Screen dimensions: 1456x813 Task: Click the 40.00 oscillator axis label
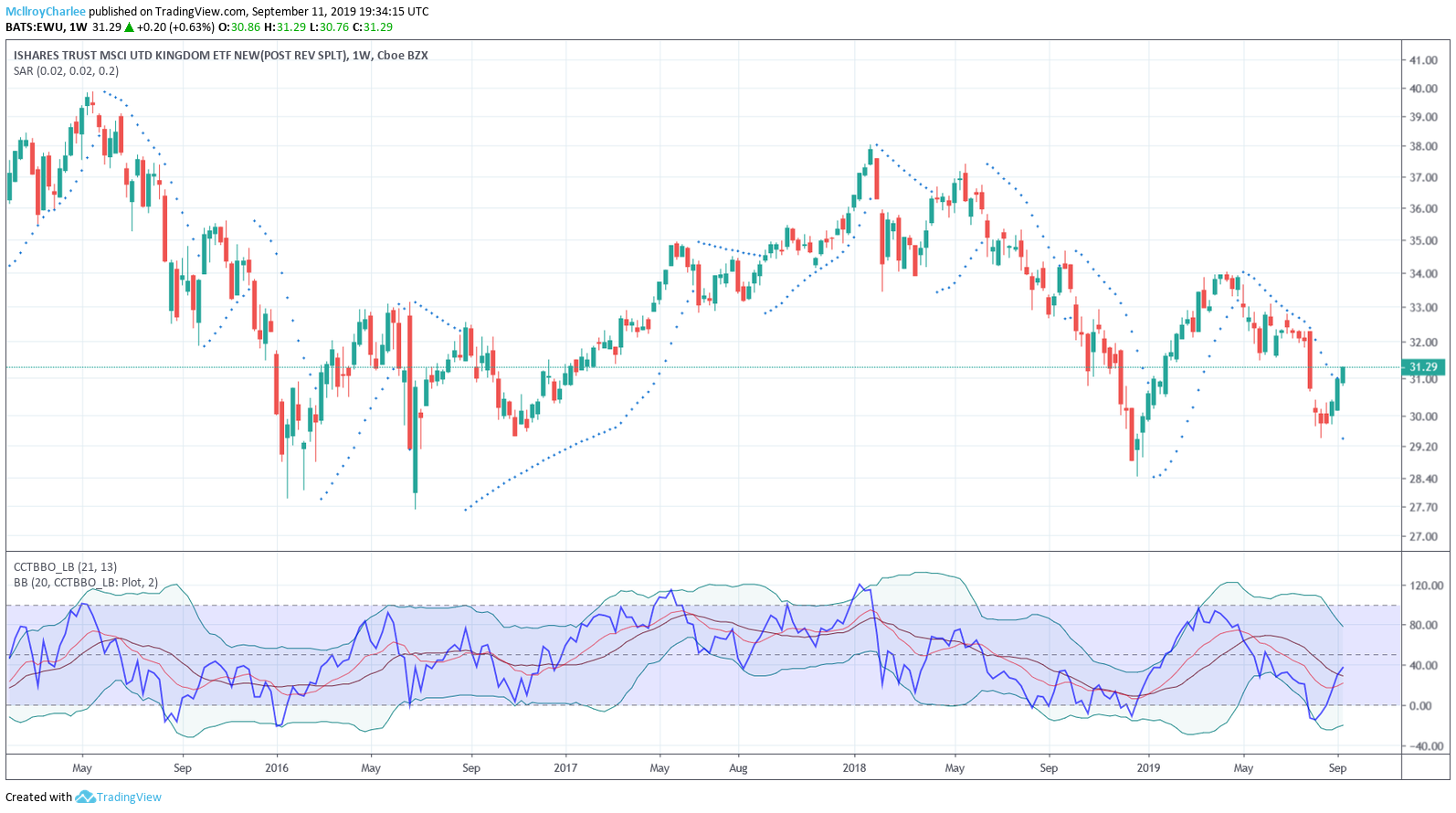tap(1423, 665)
